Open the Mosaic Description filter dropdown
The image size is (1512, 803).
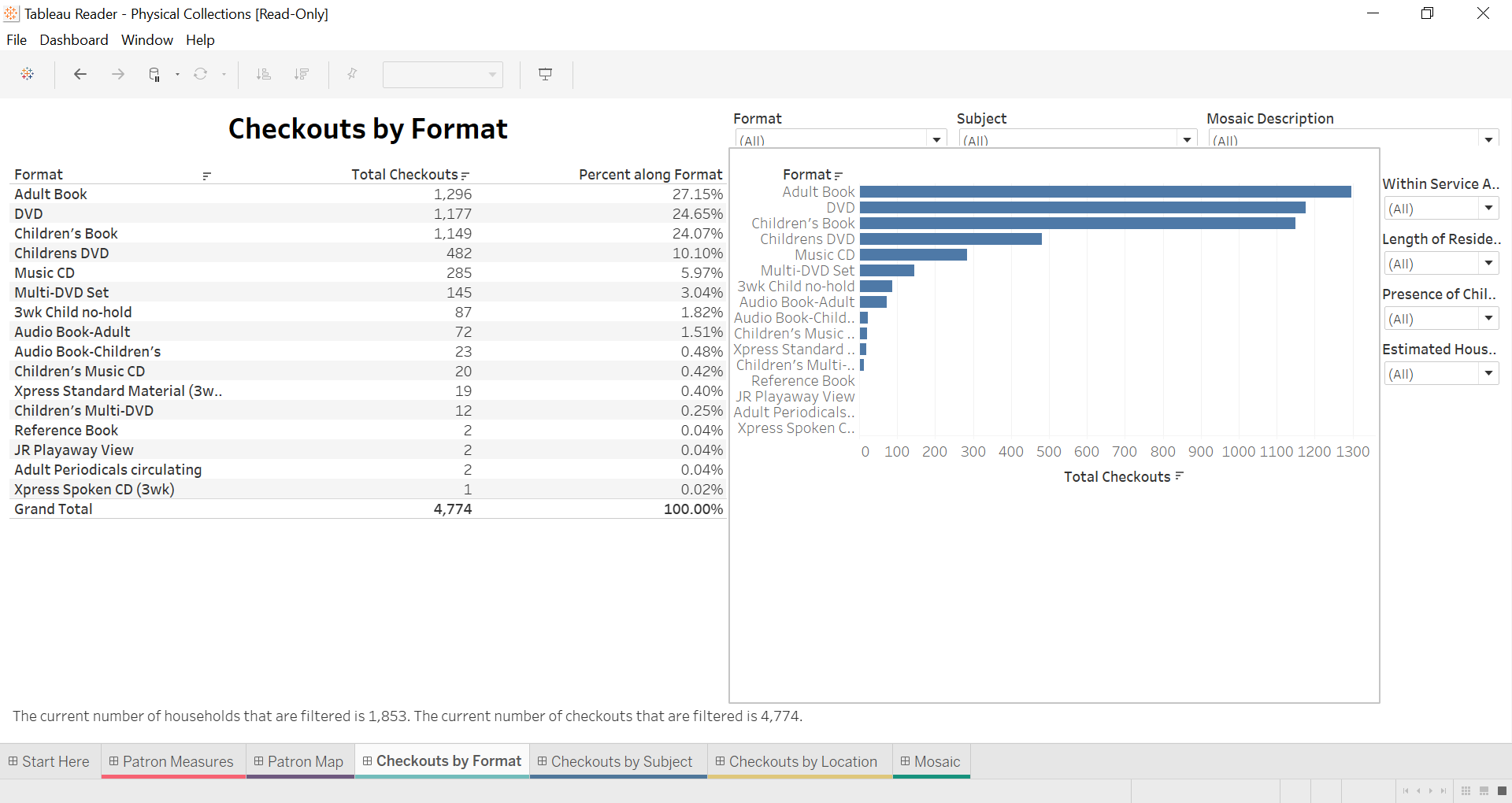[1488, 140]
